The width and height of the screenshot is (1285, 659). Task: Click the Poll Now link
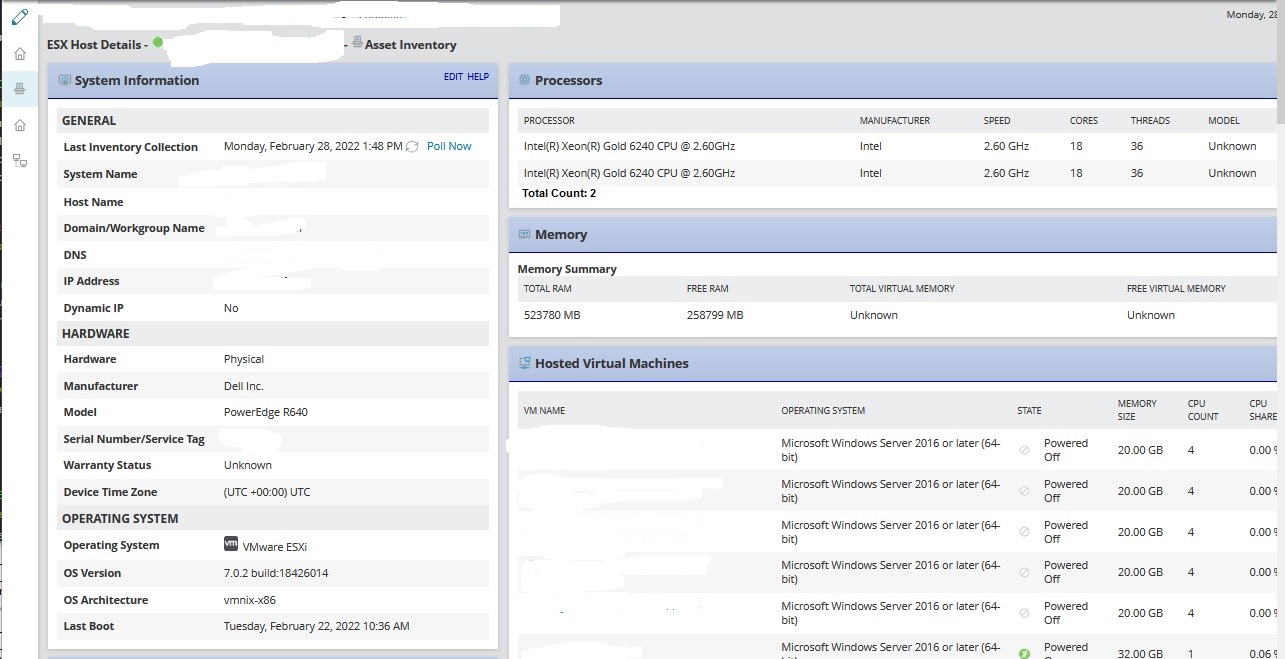pos(449,146)
